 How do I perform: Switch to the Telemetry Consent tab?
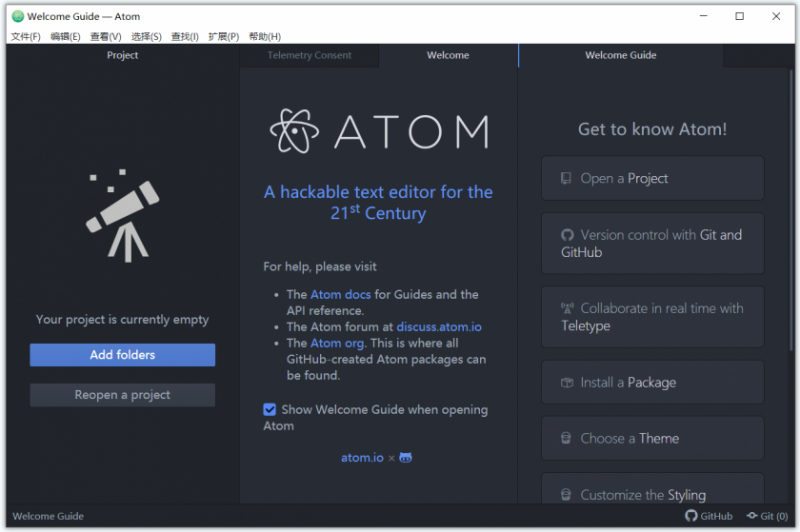309,55
